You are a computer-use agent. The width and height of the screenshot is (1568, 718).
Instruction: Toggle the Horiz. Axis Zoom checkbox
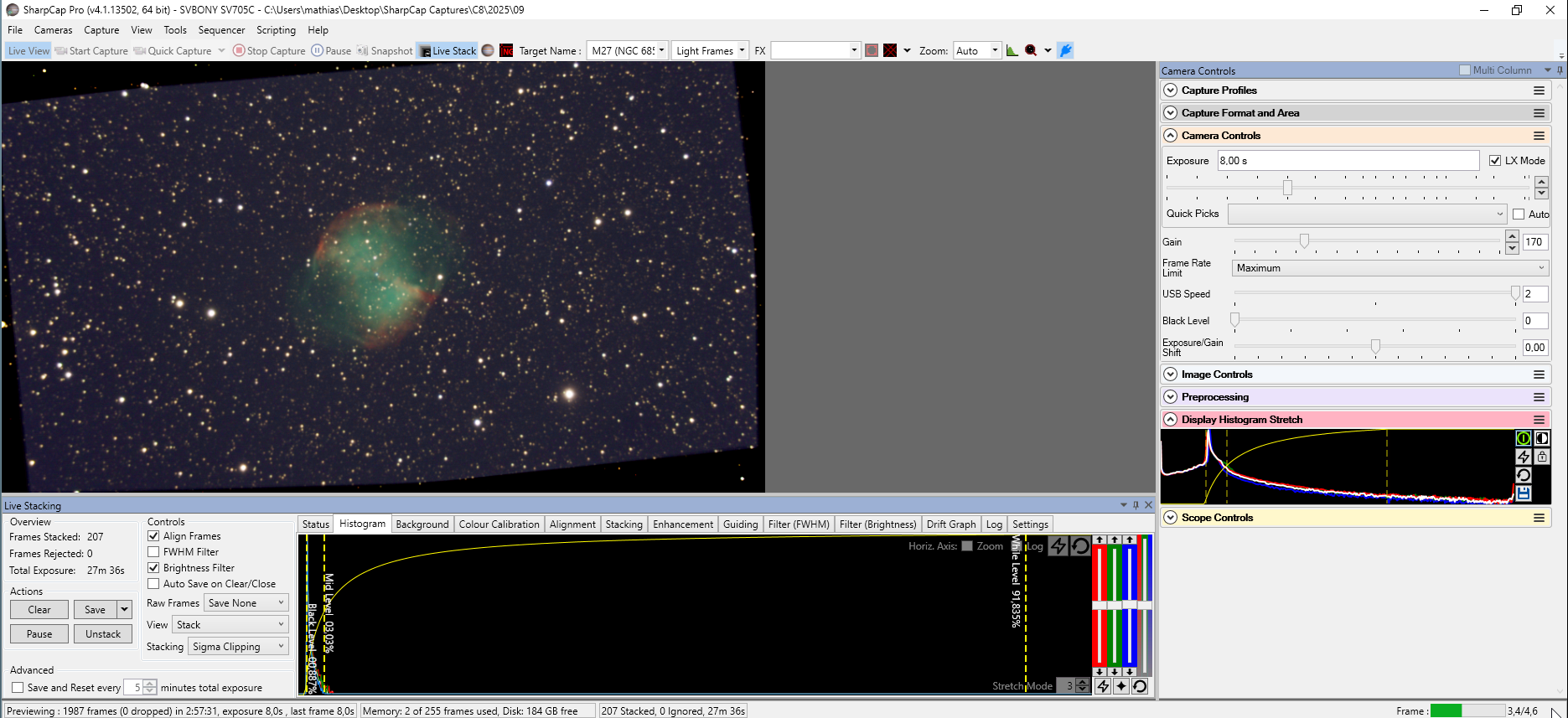point(967,546)
